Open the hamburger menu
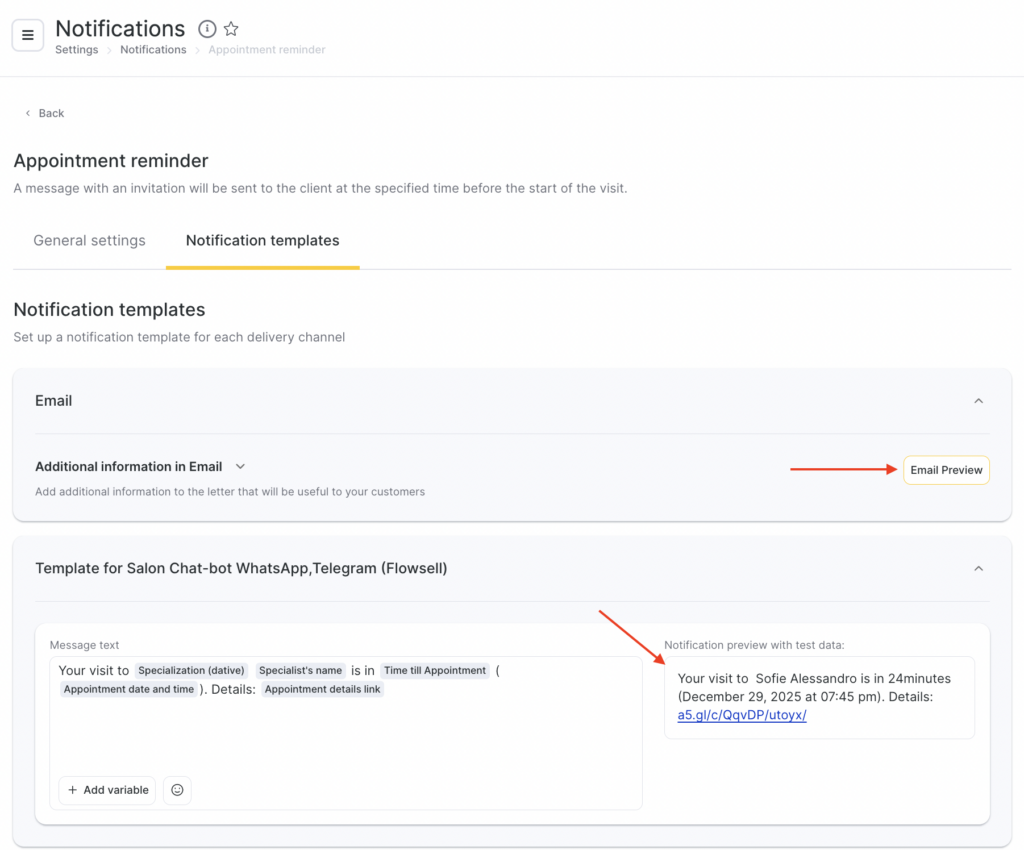Viewport: 1024px width, 850px height. tap(28, 35)
